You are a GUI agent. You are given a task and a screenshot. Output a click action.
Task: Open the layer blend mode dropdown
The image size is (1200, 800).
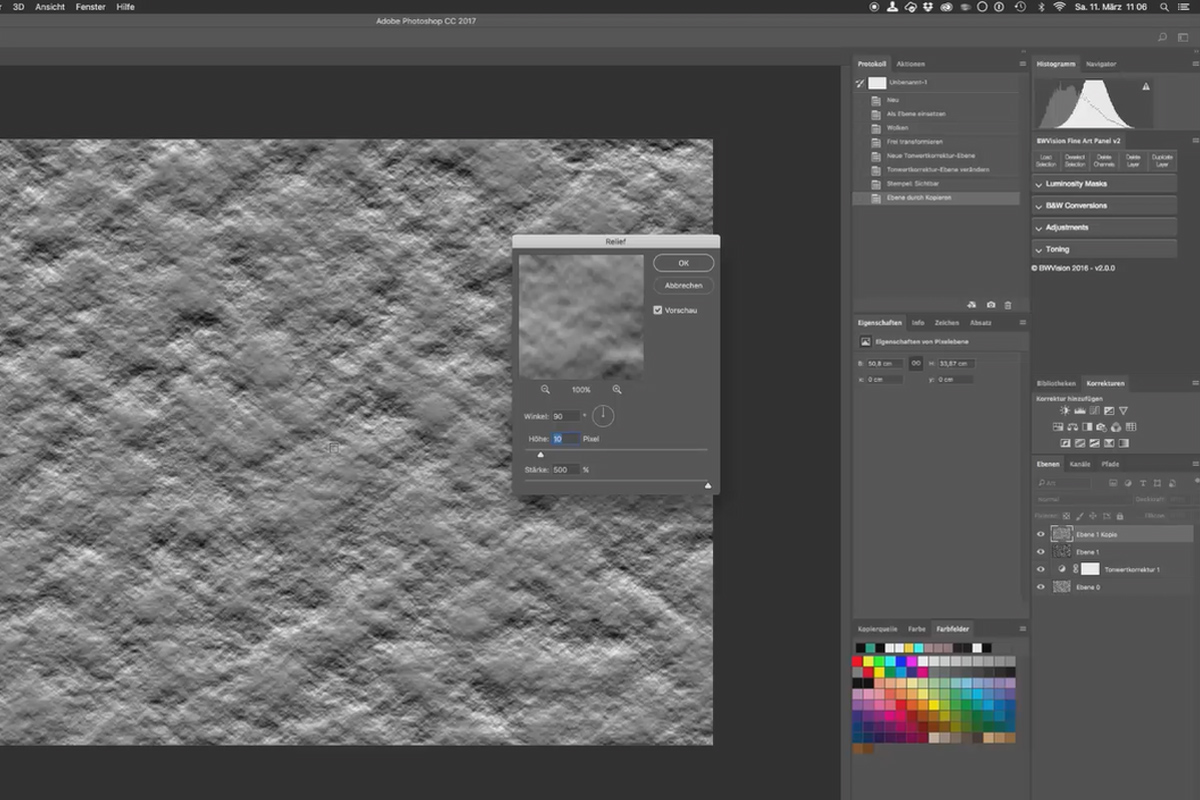point(1082,499)
